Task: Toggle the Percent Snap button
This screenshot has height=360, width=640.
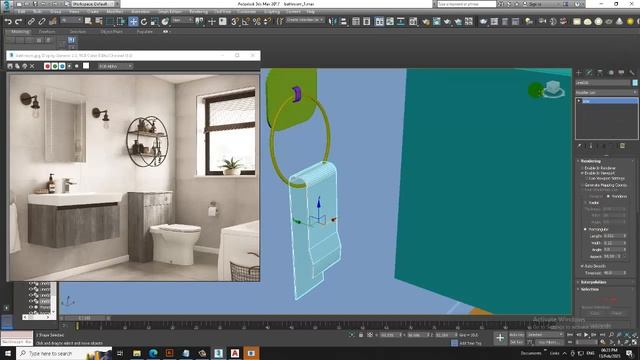Action: click(x=257, y=21)
